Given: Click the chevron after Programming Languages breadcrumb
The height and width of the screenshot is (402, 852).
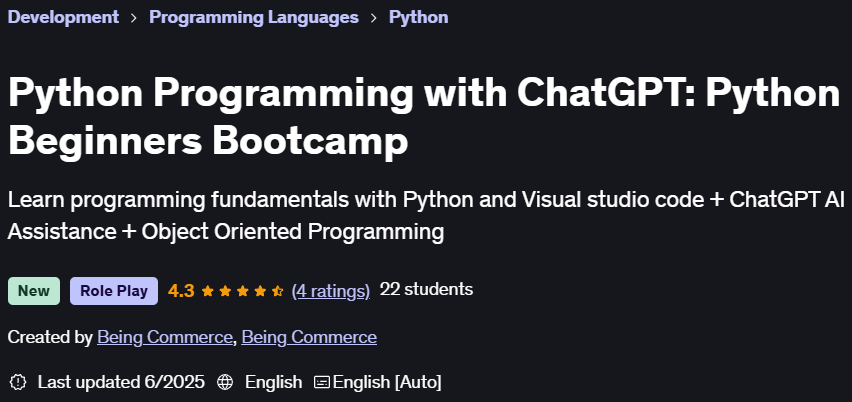Looking at the screenshot, I should pos(374,18).
